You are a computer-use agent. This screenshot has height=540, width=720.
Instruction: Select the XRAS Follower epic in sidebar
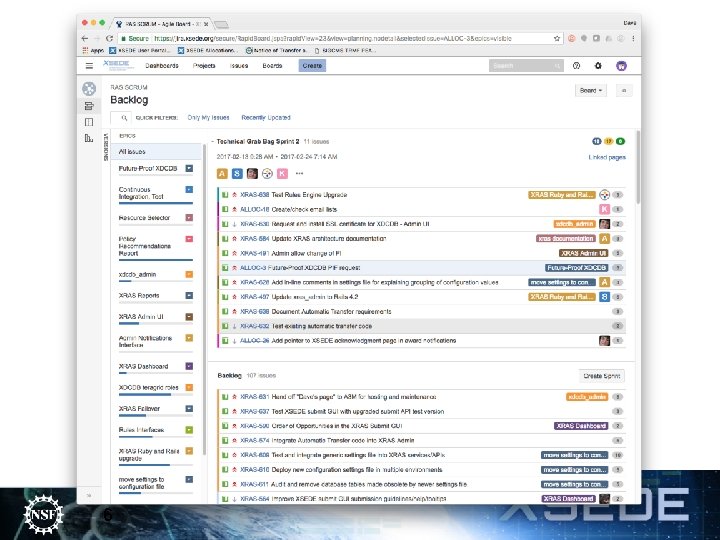pos(139,409)
